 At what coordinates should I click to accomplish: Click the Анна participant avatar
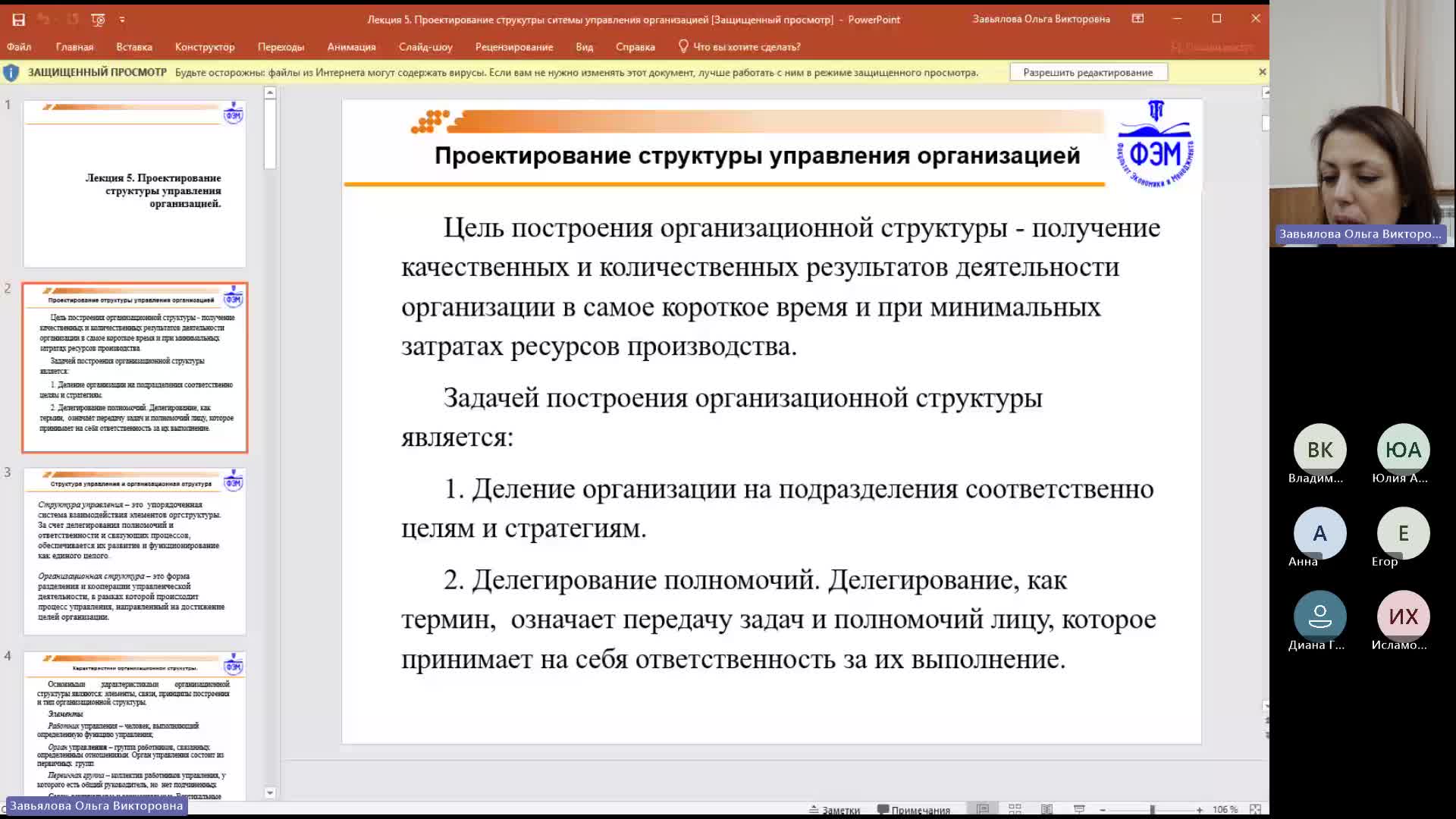click(1319, 533)
